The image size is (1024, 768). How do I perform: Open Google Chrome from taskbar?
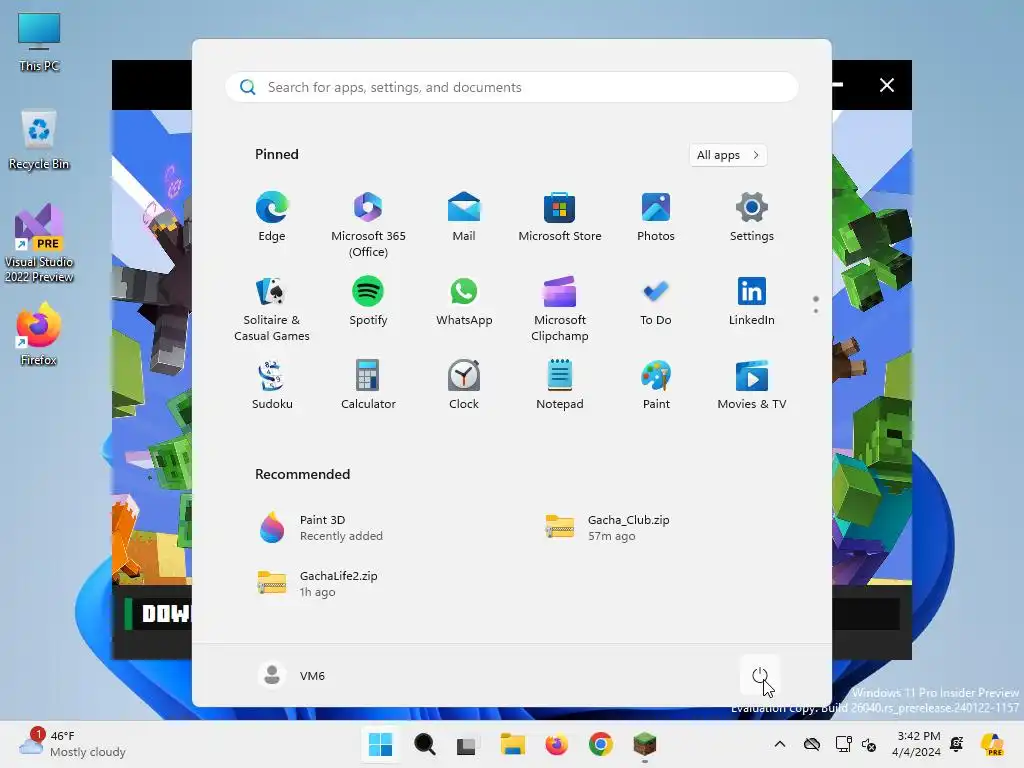click(x=600, y=744)
